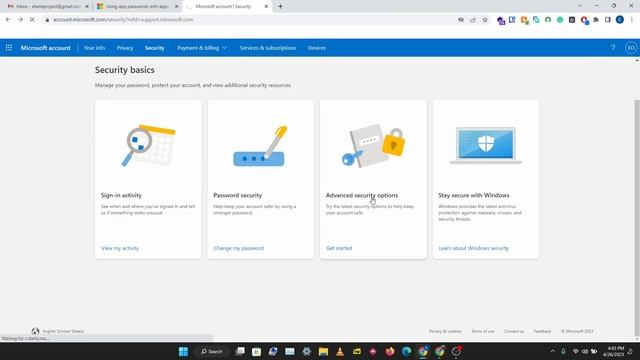Click the English (United States) language link
Image resolution: width=640 pixels, height=360 pixels.
point(63,331)
